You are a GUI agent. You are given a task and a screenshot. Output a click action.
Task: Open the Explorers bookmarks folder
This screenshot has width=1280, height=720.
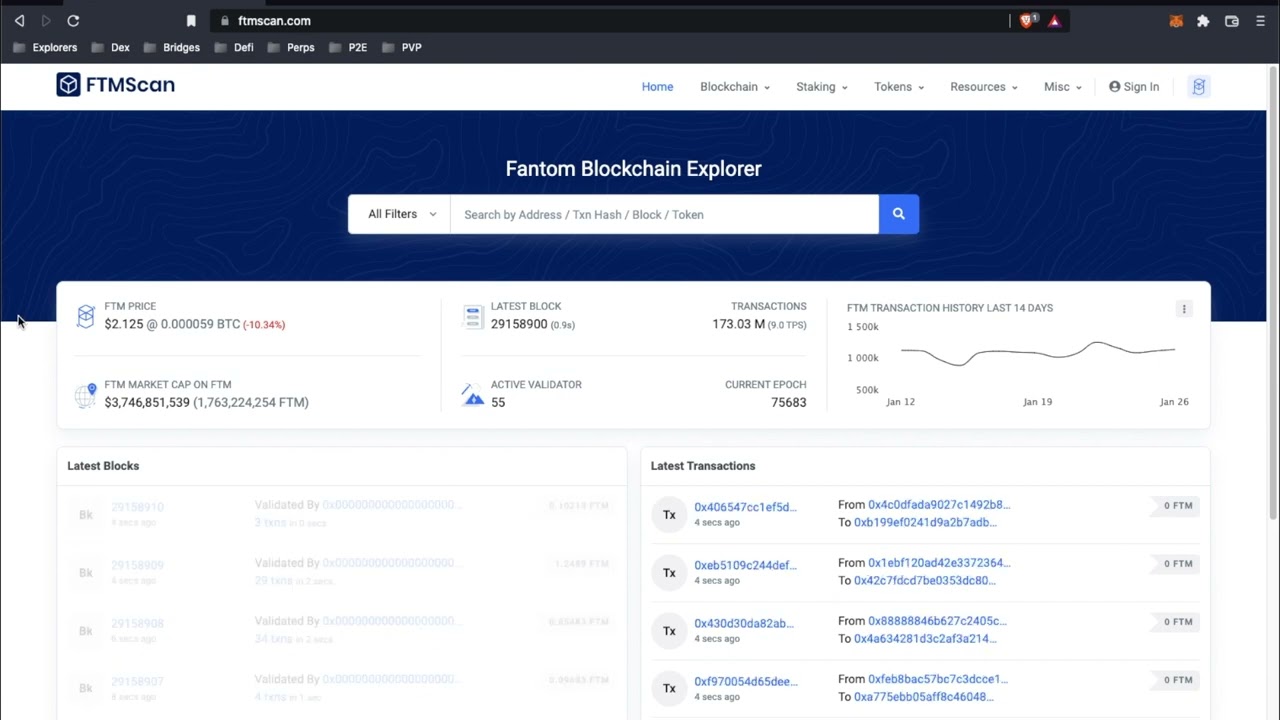coord(45,47)
